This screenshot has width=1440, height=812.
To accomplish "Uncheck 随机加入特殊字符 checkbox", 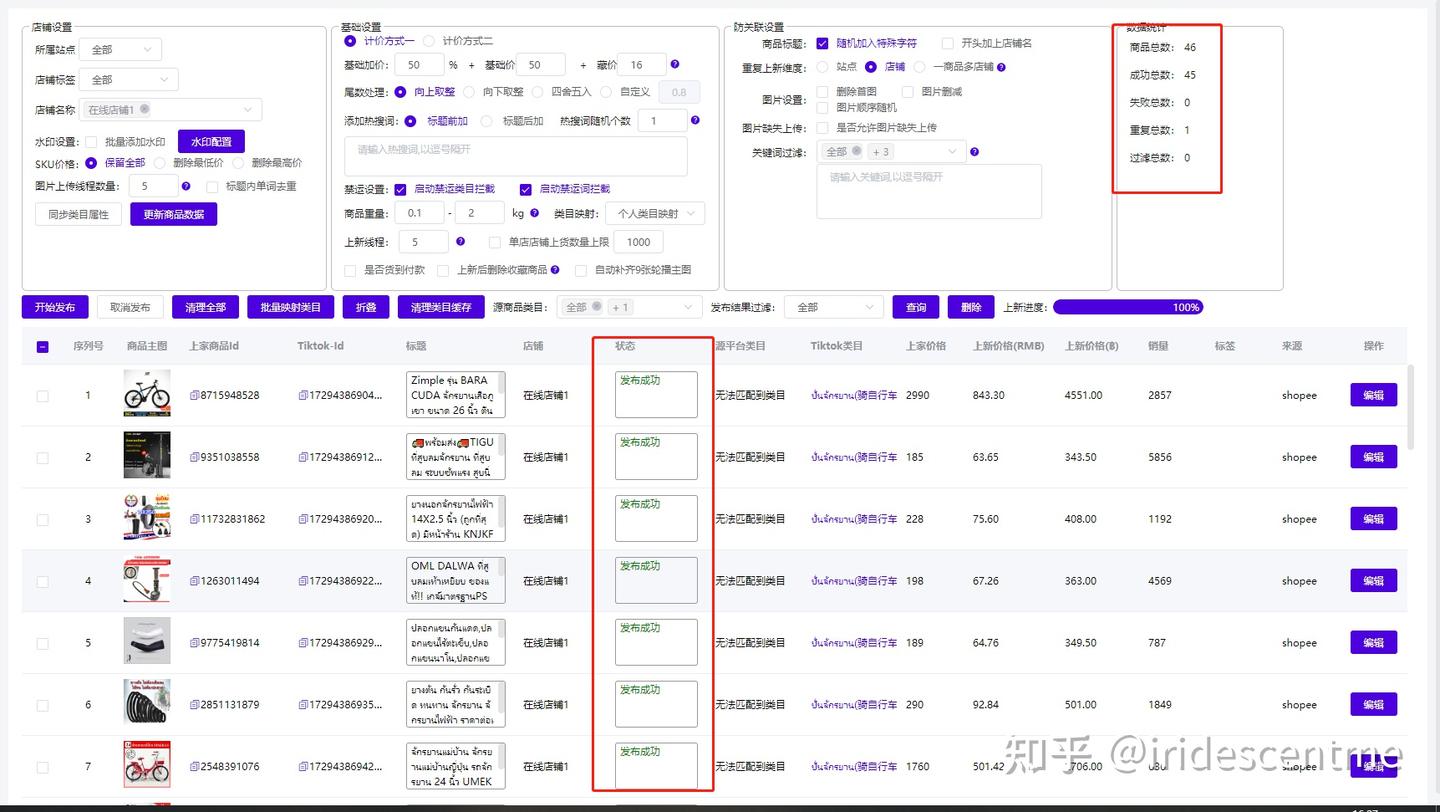I will point(822,43).
